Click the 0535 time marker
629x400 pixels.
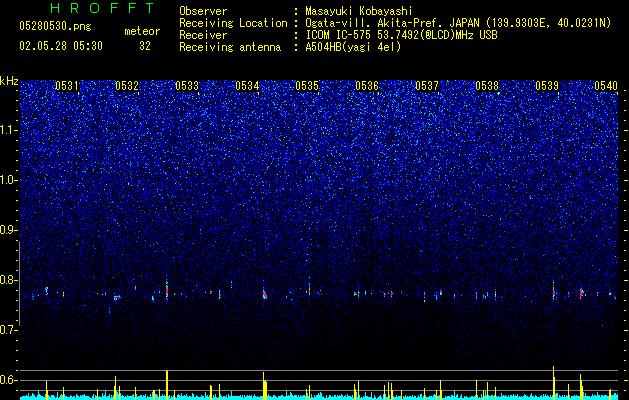[307, 85]
